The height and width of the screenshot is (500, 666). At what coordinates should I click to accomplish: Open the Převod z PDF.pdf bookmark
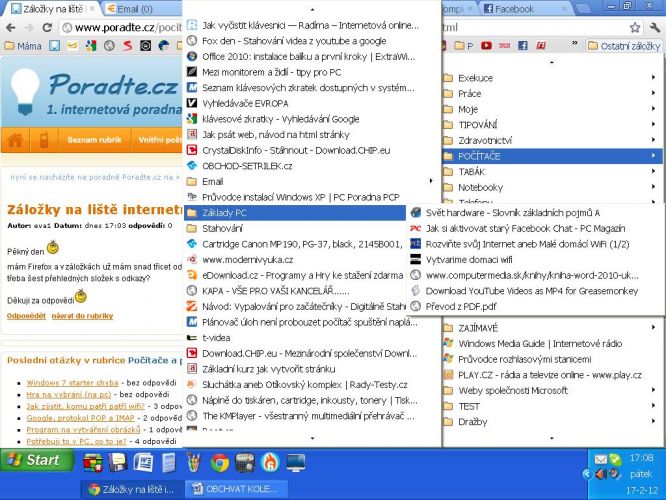pyautogui.click(x=535, y=306)
